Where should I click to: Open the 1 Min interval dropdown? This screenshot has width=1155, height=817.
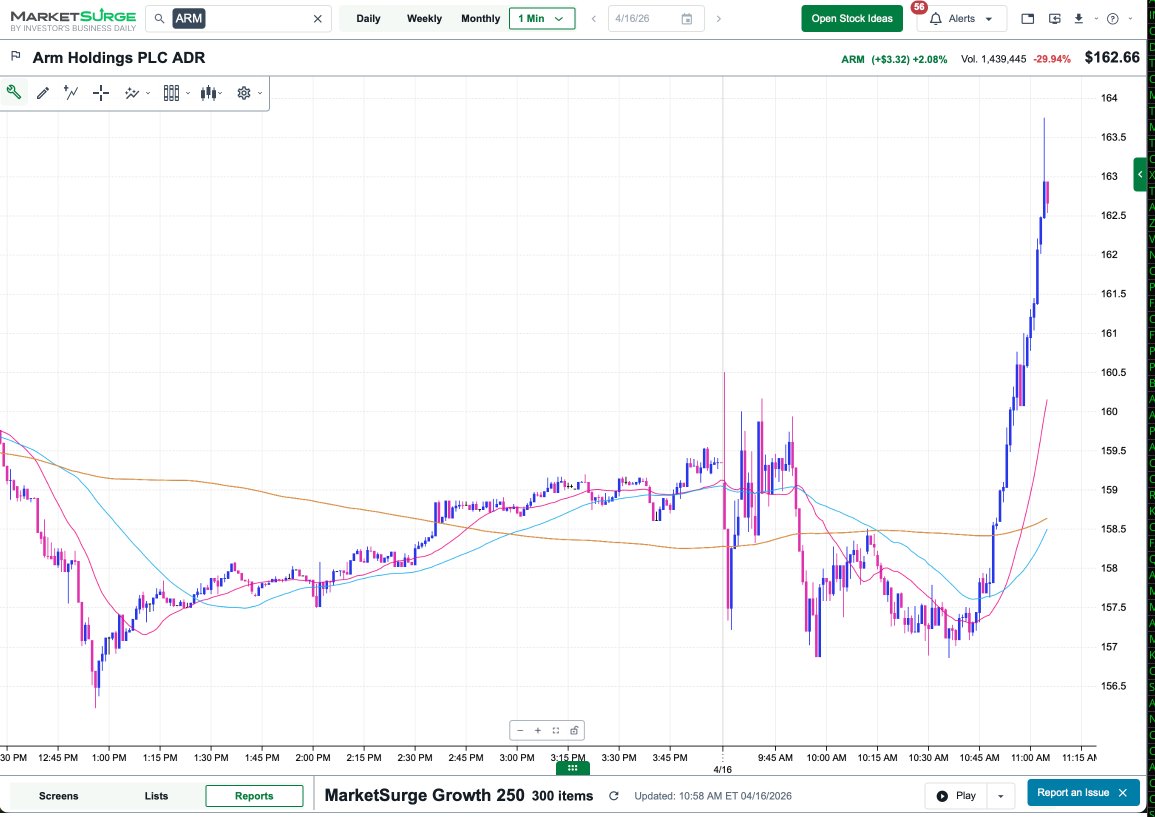[541, 18]
